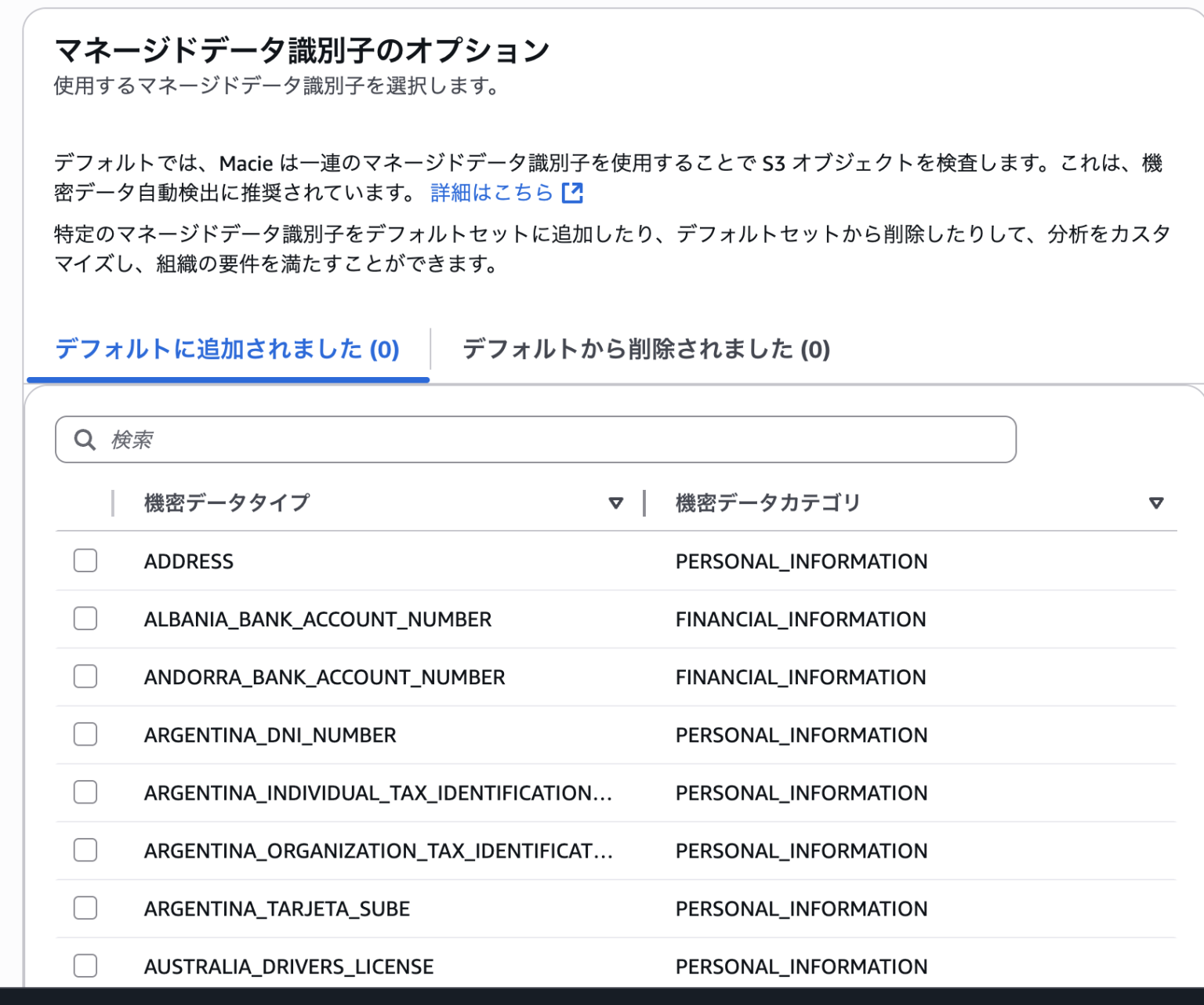Image resolution: width=1204 pixels, height=1005 pixels.
Task: Select the ADDRESS row in the table
Action: click(x=188, y=561)
